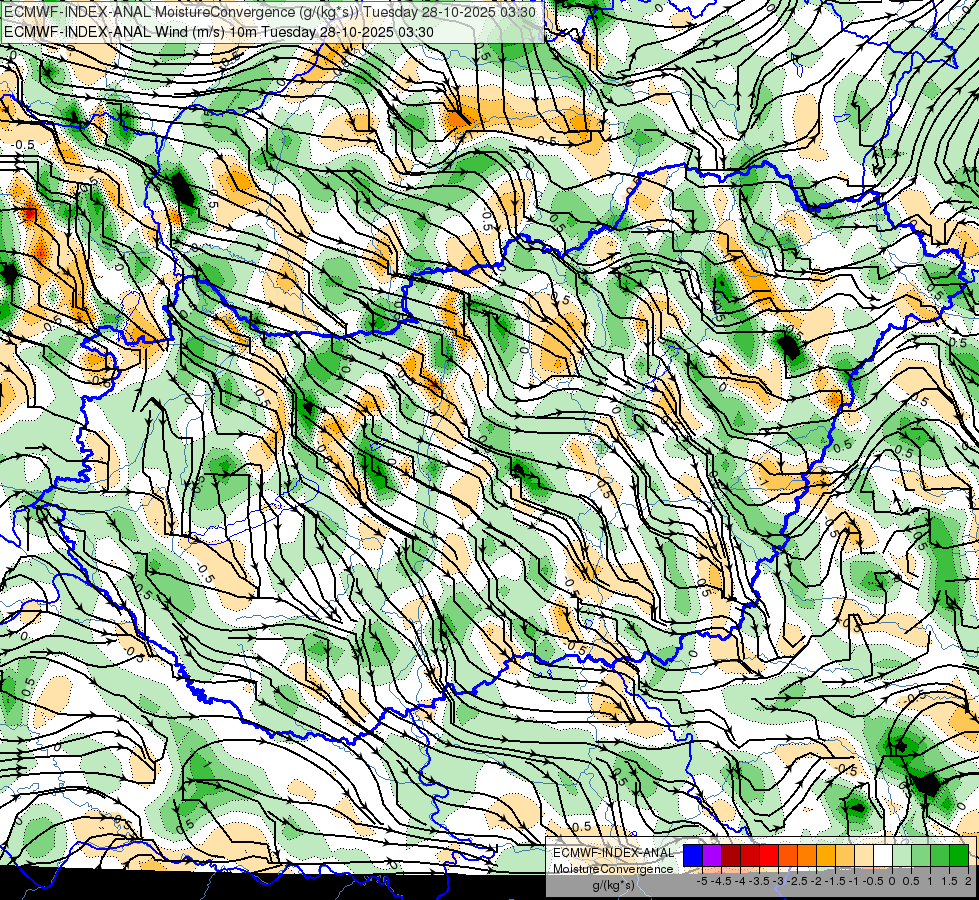
Task: Click the legend unit g/(kg*s)
Action: click(614, 885)
